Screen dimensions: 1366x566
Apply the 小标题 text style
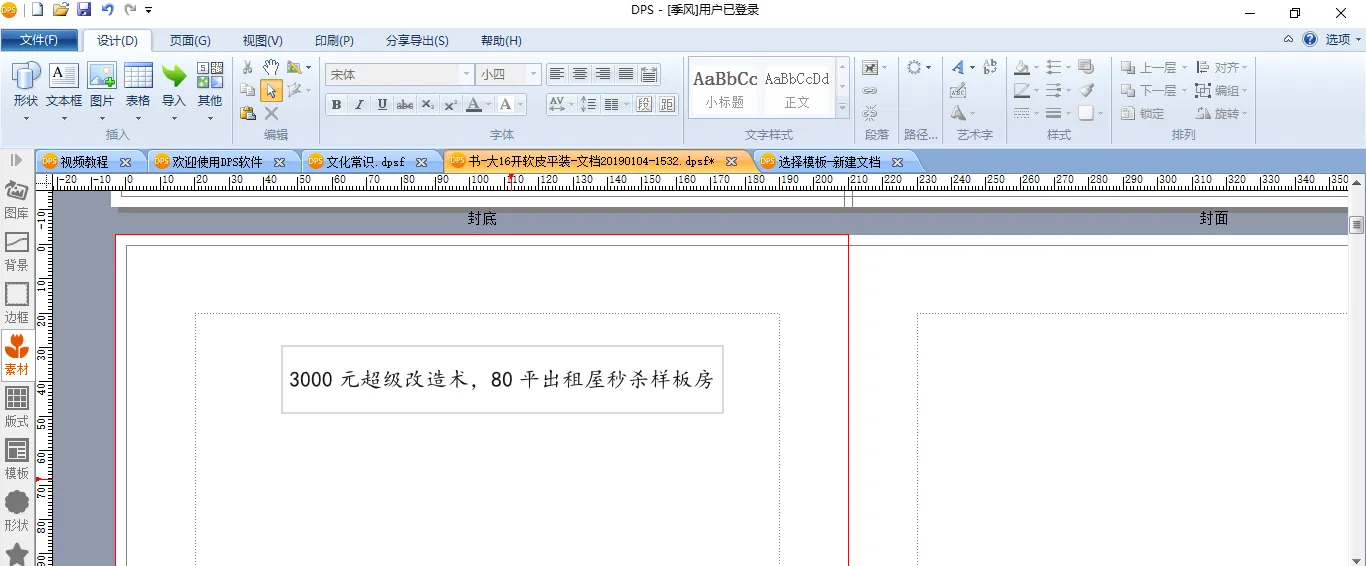725,89
